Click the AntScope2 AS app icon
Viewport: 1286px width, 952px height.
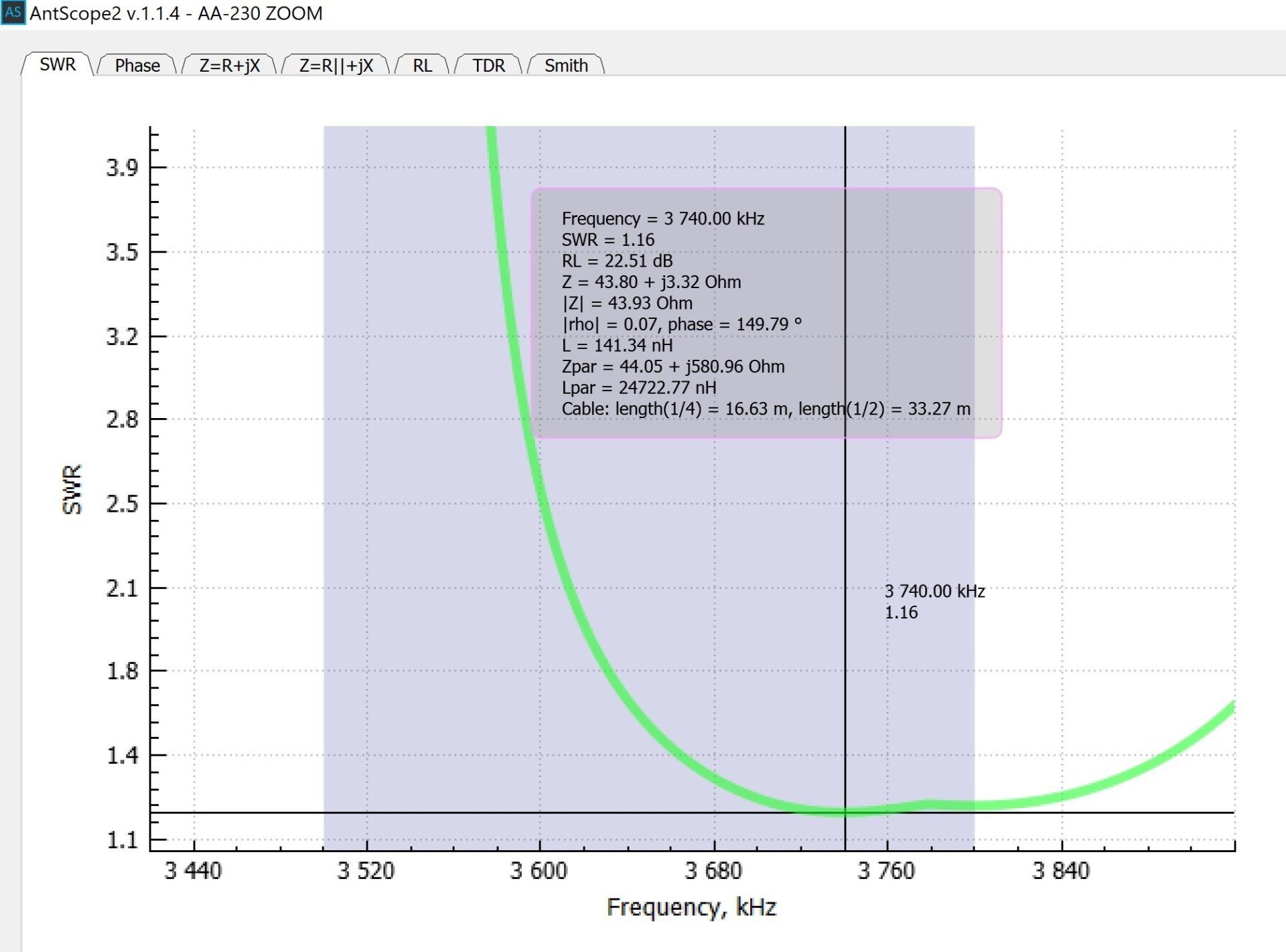coord(13,13)
